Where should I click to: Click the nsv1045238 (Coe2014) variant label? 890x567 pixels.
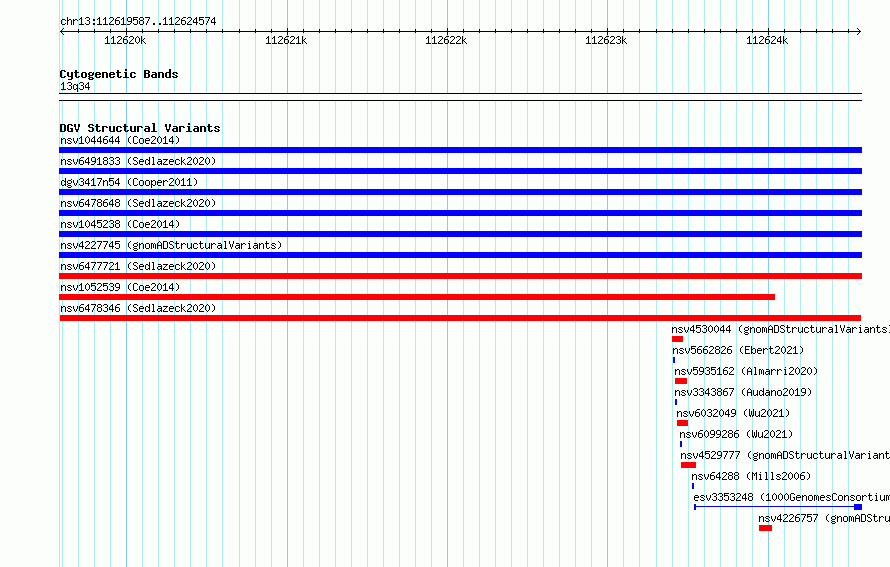(x=120, y=224)
